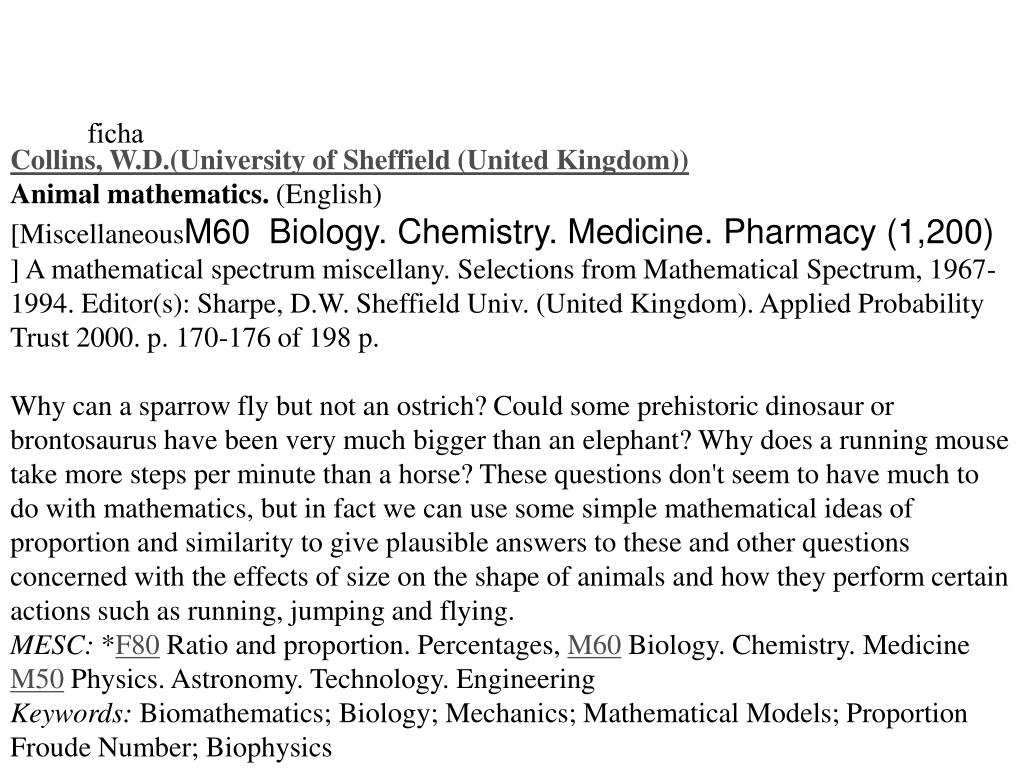Open the underlined M60 link after Percentages
The width and height of the screenshot is (1024, 768).
(594, 645)
